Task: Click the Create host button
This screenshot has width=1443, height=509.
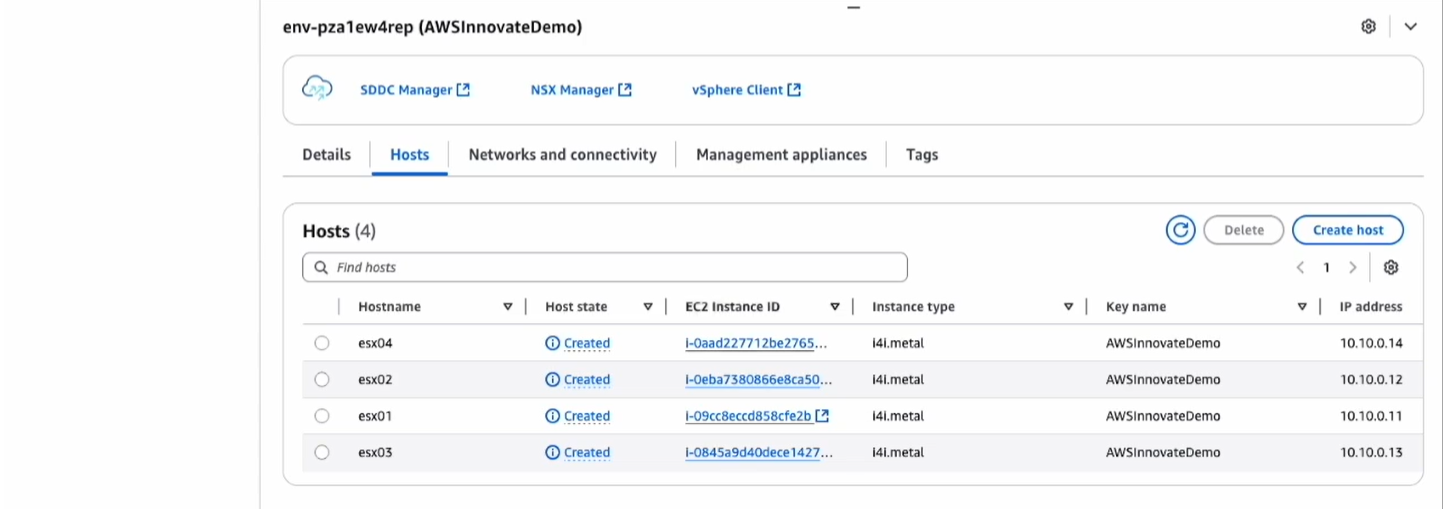Action: (x=1347, y=230)
